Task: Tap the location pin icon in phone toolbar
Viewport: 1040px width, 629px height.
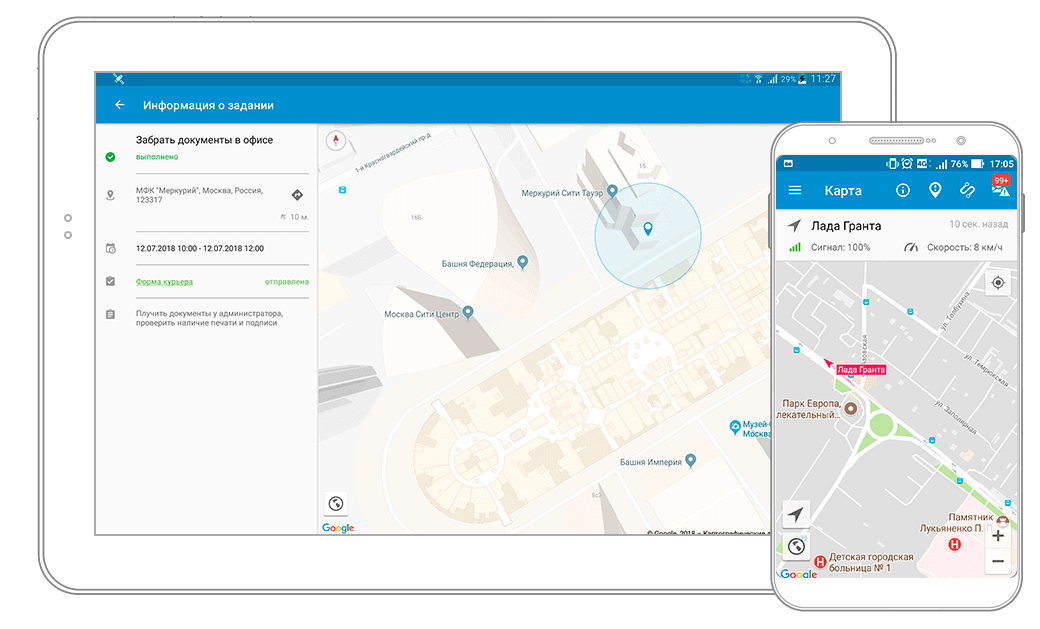Action: [x=935, y=190]
